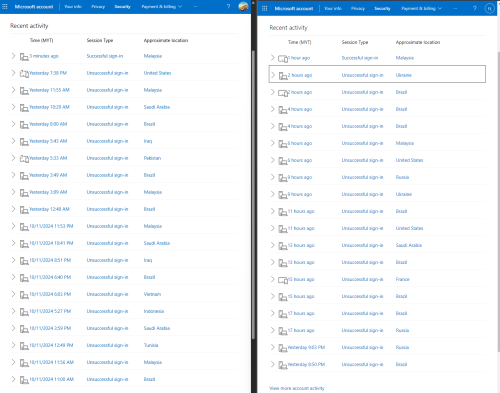Click 'Microsoft account' title in right window
Screen dimensions: 500x393
[x=294, y=9]
